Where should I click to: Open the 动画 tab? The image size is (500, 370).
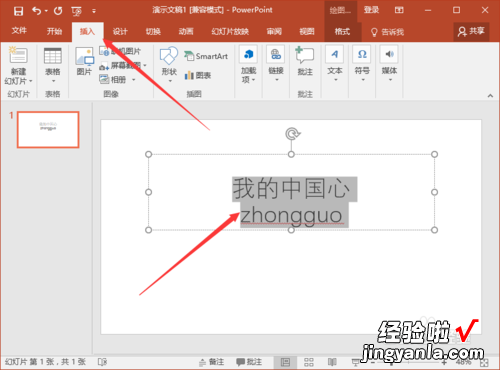(186, 32)
